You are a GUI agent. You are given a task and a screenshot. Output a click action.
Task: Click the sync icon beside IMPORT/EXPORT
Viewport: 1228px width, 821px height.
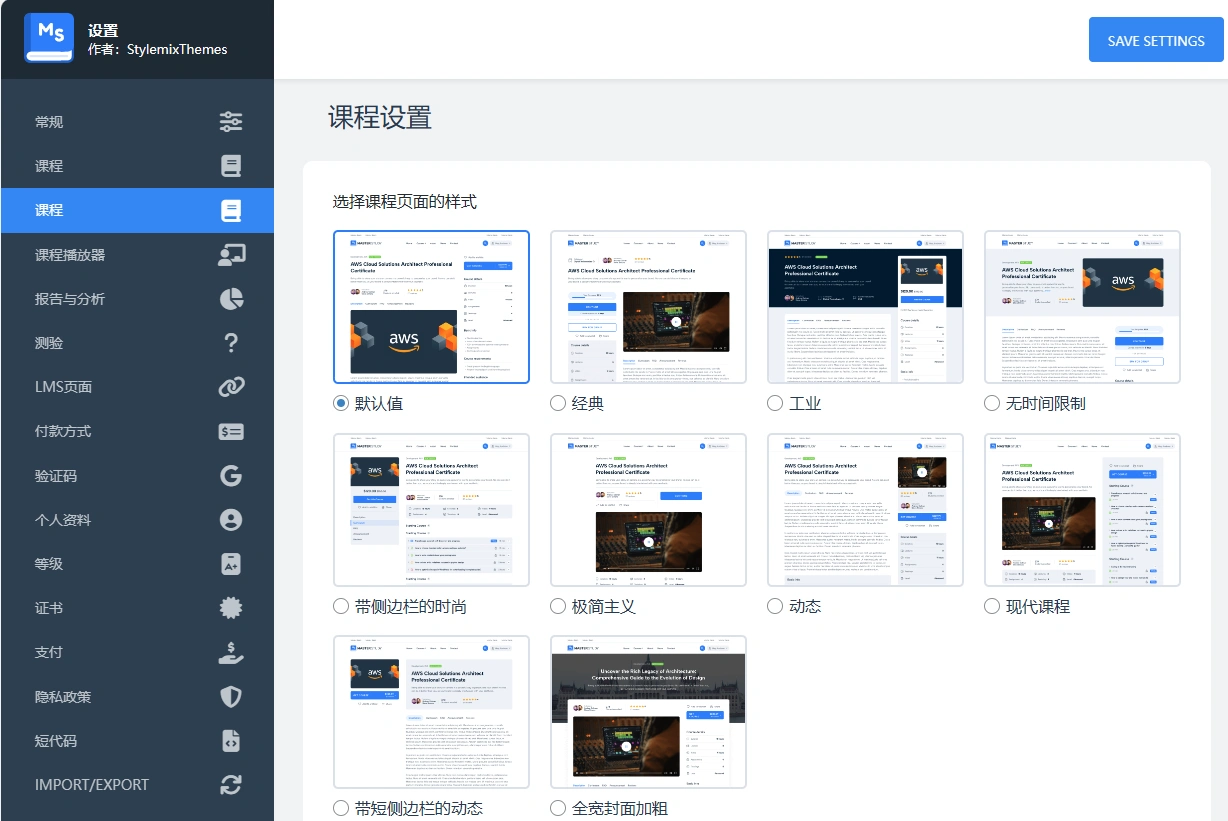tap(231, 784)
